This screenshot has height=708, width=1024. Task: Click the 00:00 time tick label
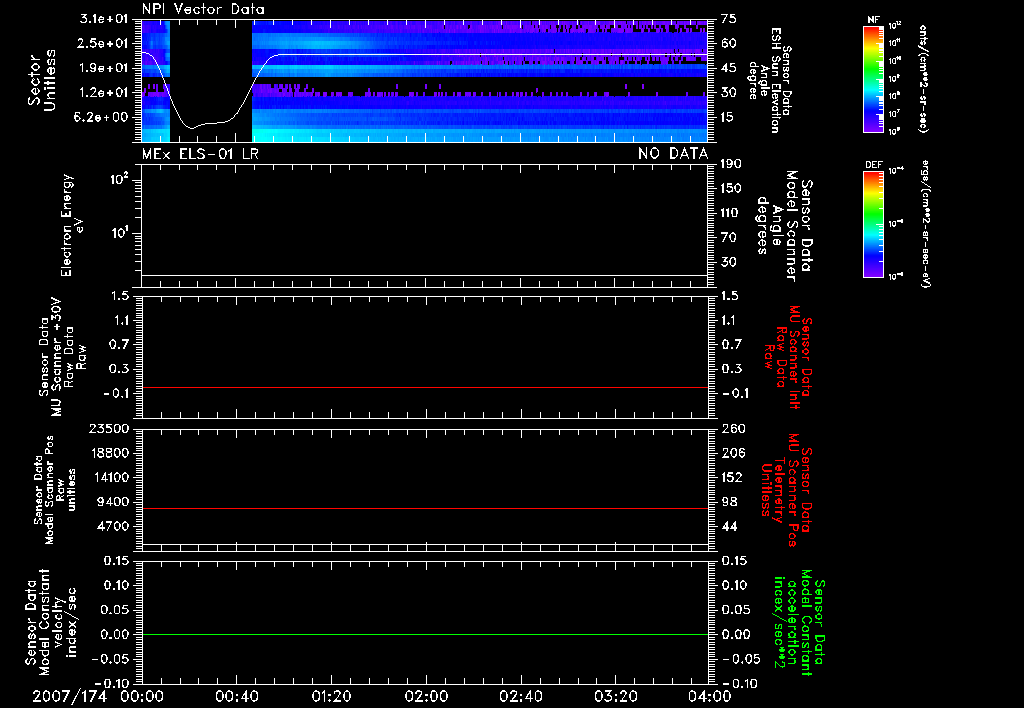click(x=142, y=696)
